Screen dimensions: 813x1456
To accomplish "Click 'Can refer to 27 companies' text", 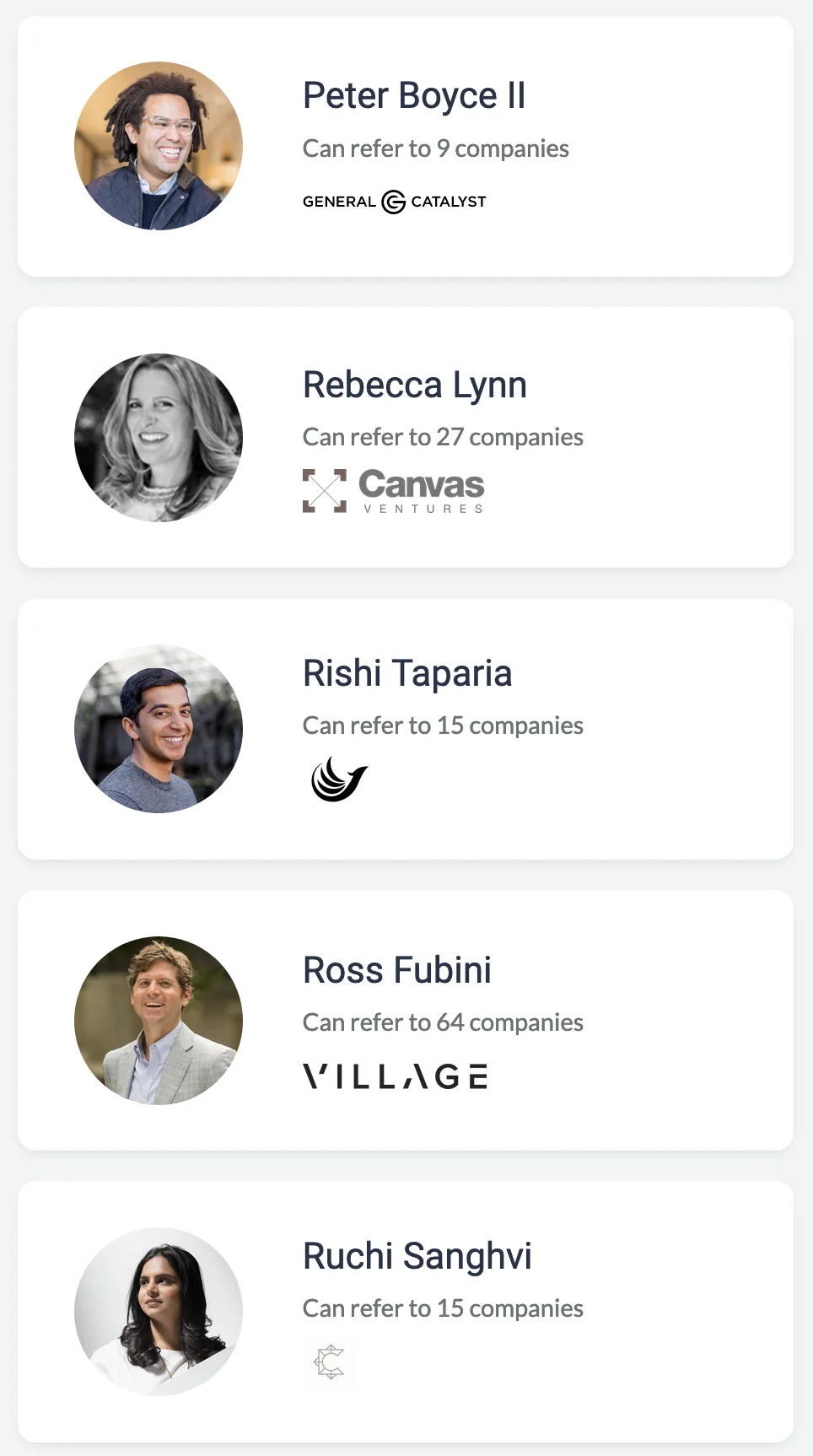I will click(443, 437).
